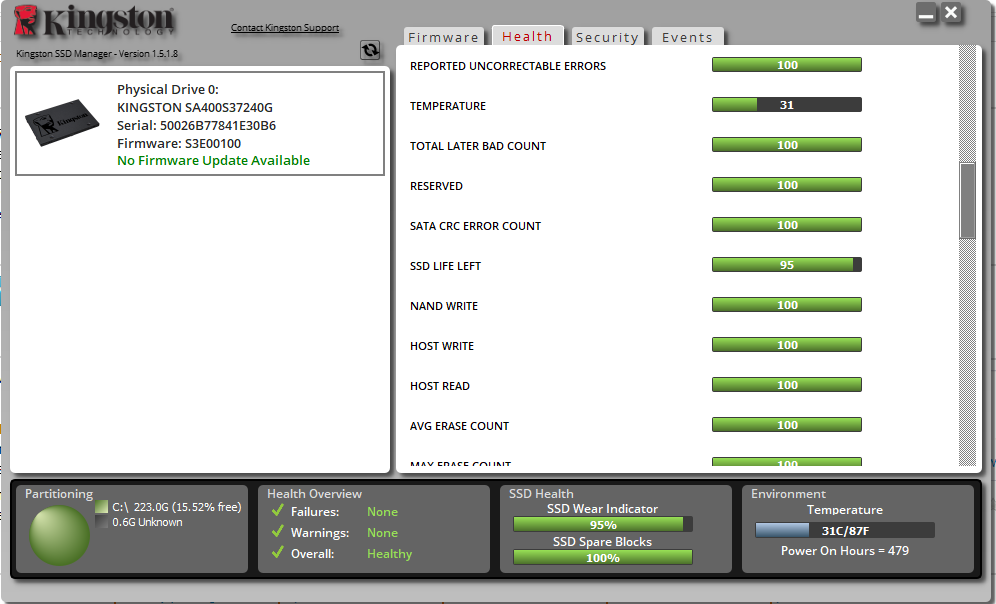Click the 'Serial: 50026B77841E30B6' text

pyautogui.click(x=196, y=125)
